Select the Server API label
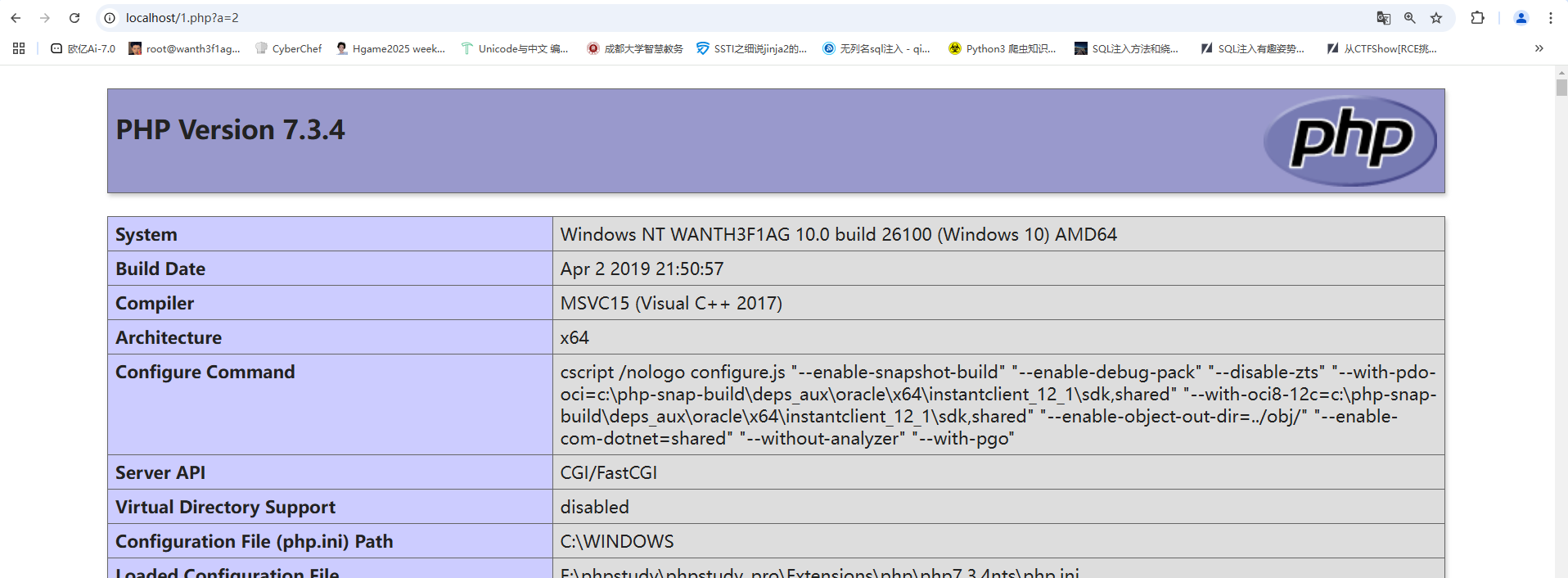This screenshot has height=578, width=1568. click(x=160, y=472)
